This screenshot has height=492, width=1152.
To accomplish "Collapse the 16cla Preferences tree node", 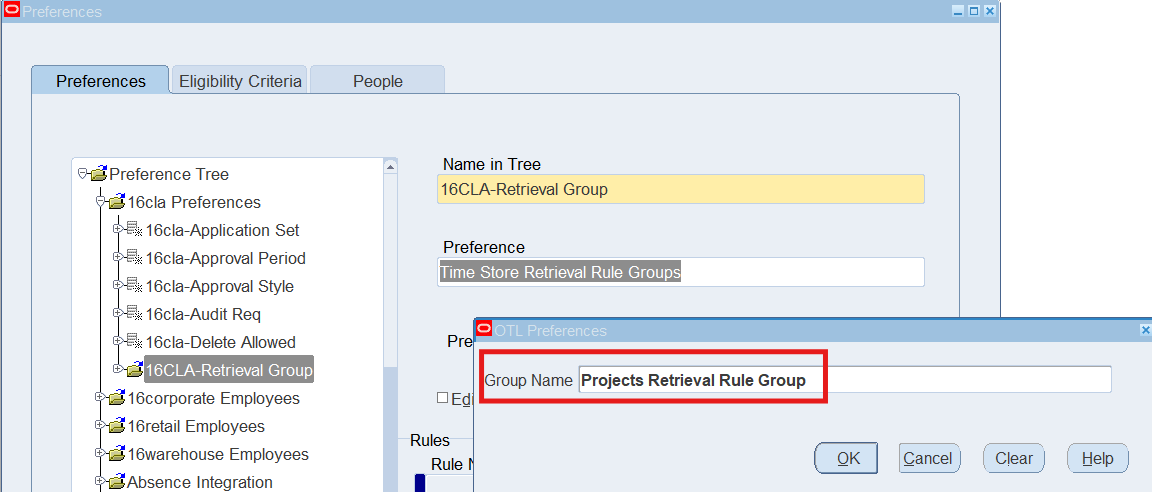I will (100, 202).
